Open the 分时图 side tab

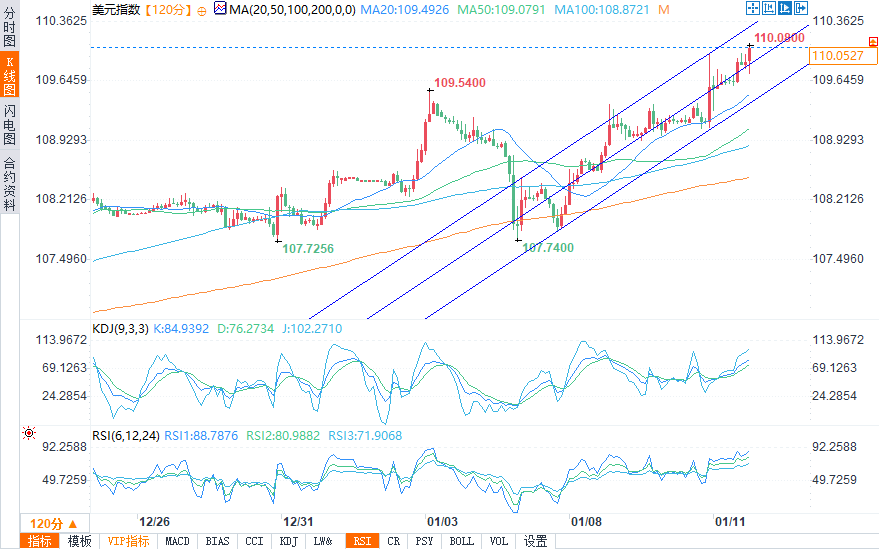10,26
